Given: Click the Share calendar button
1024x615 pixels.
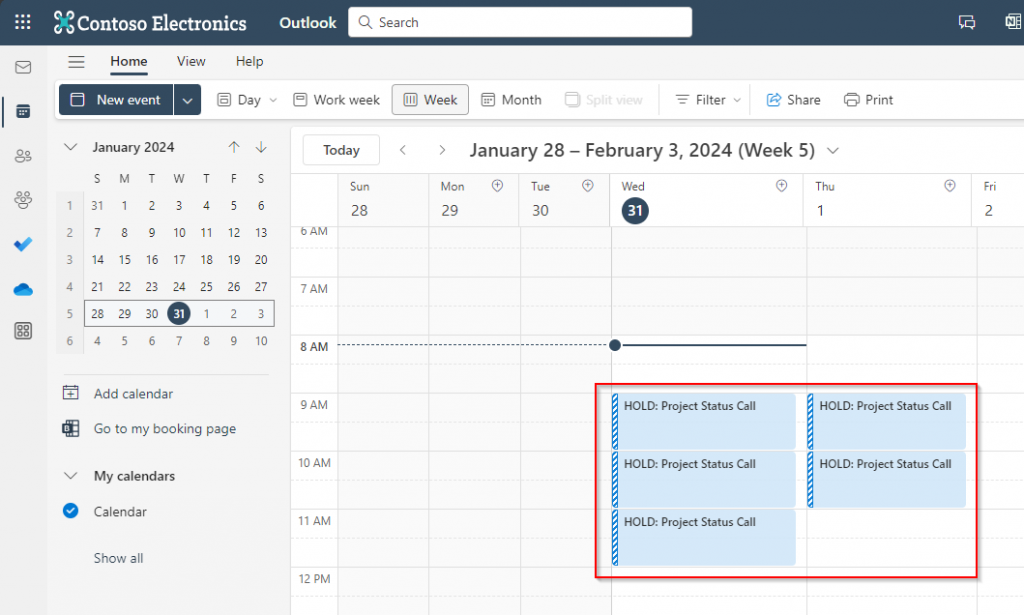Looking at the screenshot, I should pos(793,100).
